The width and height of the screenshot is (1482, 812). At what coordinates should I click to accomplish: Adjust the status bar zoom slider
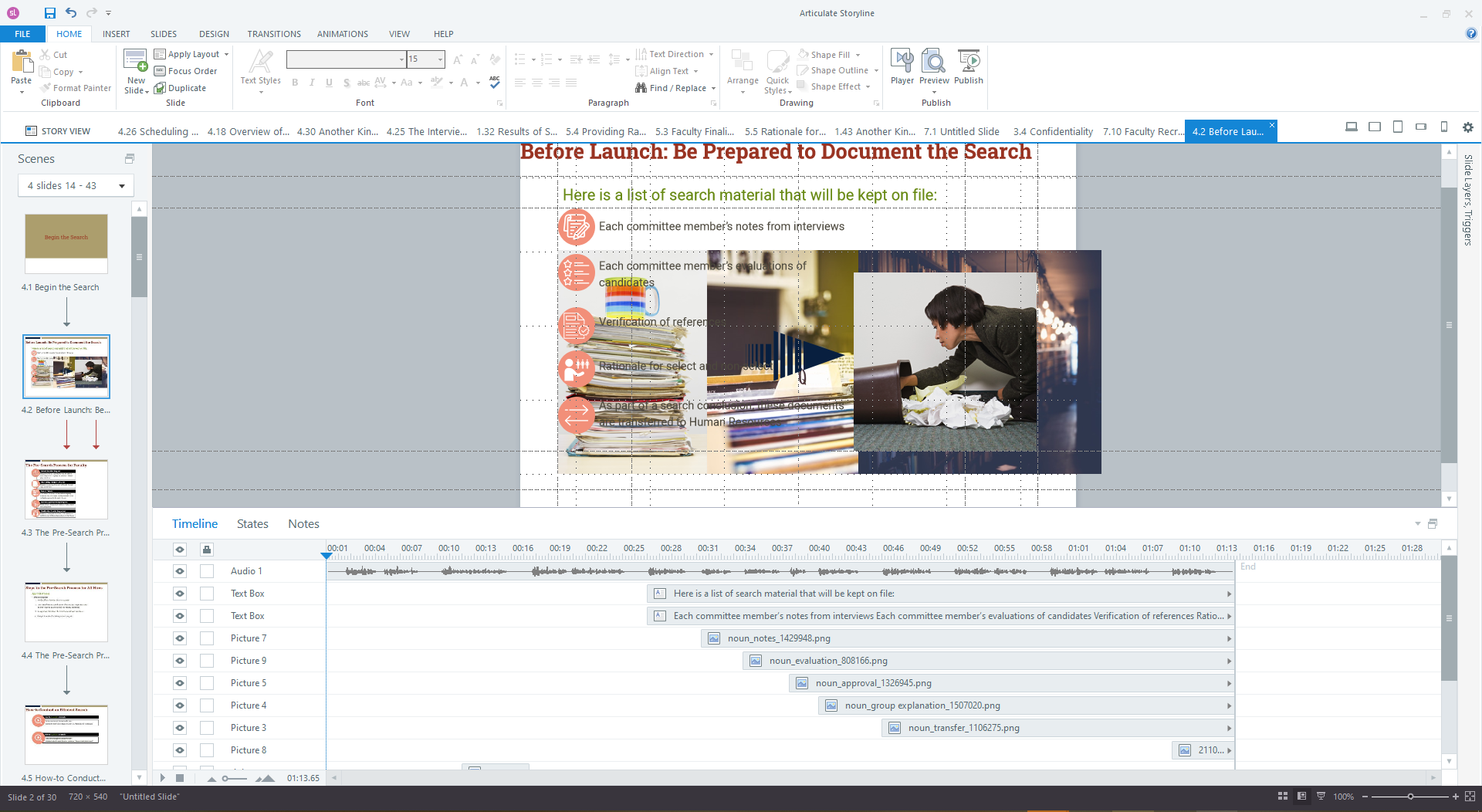(x=1410, y=796)
